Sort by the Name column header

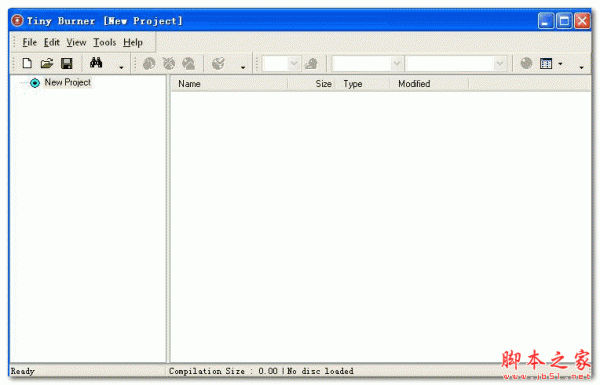click(229, 83)
